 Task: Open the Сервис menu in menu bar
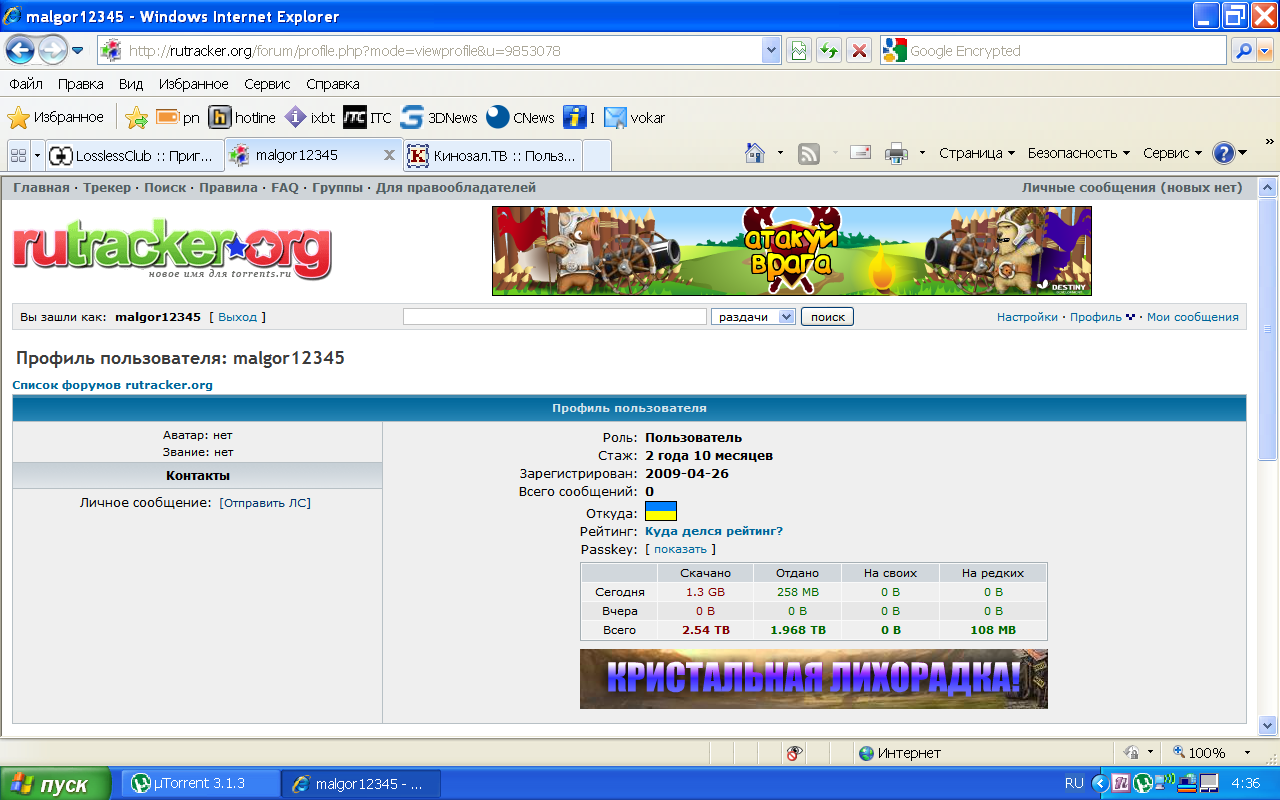tap(267, 84)
